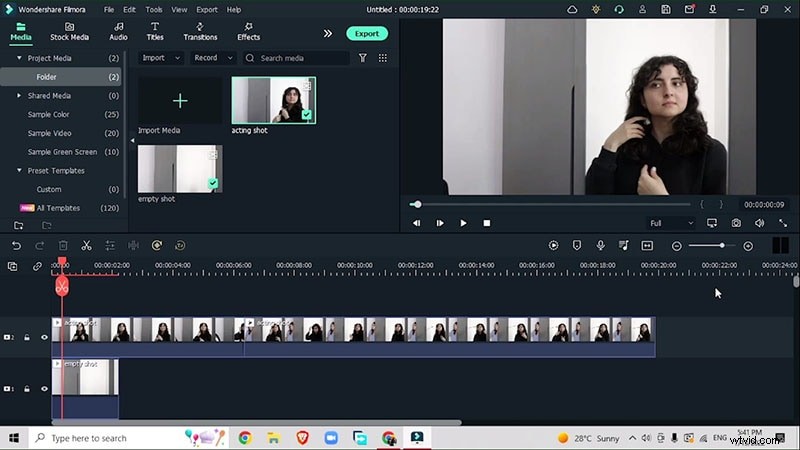Stop playback with the square button

click(x=487, y=223)
